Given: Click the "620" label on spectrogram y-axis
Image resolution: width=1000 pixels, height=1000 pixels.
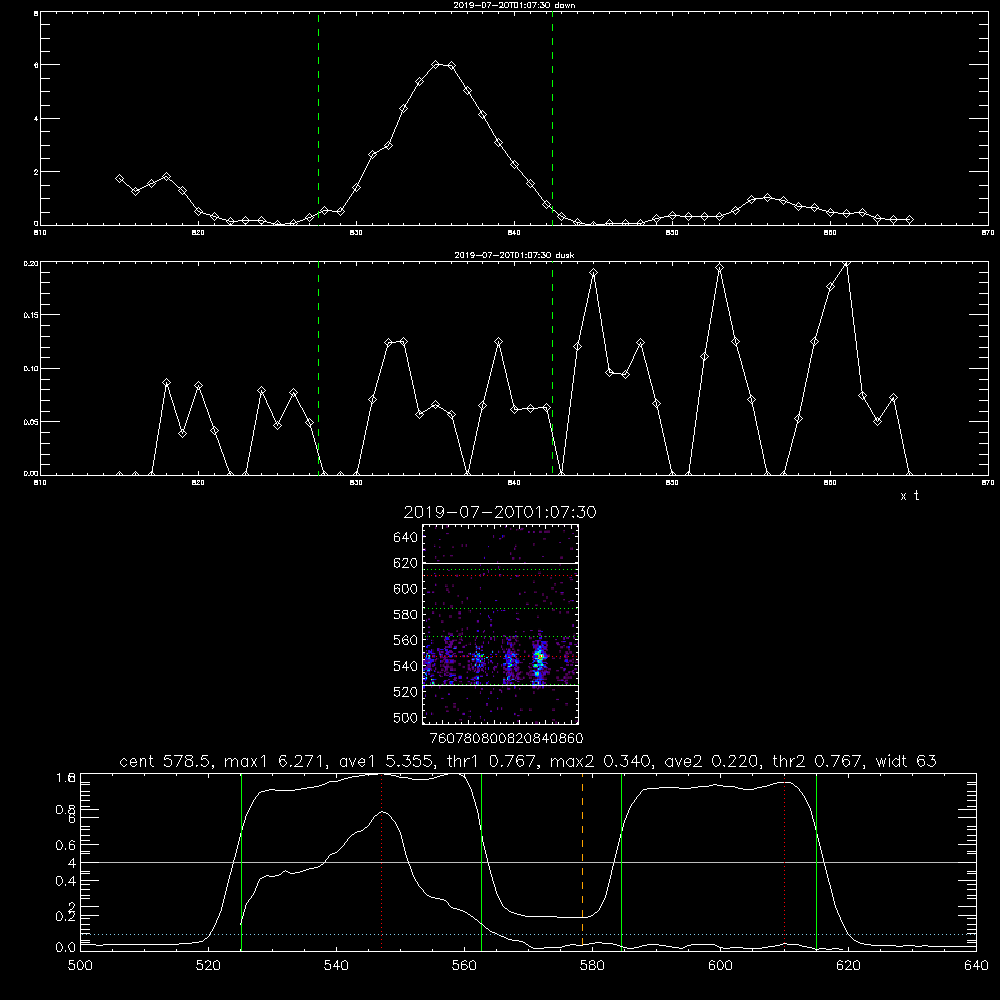Looking at the screenshot, I should [x=406, y=563].
